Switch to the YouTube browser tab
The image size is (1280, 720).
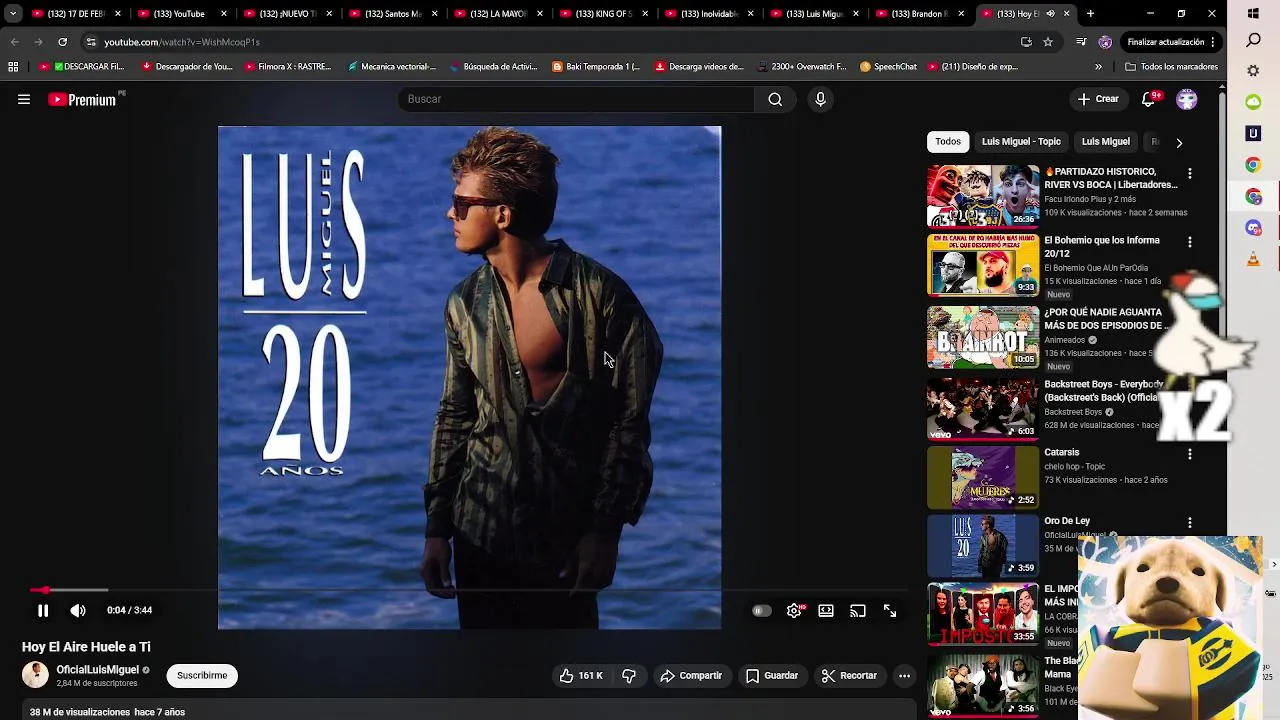tap(180, 14)
